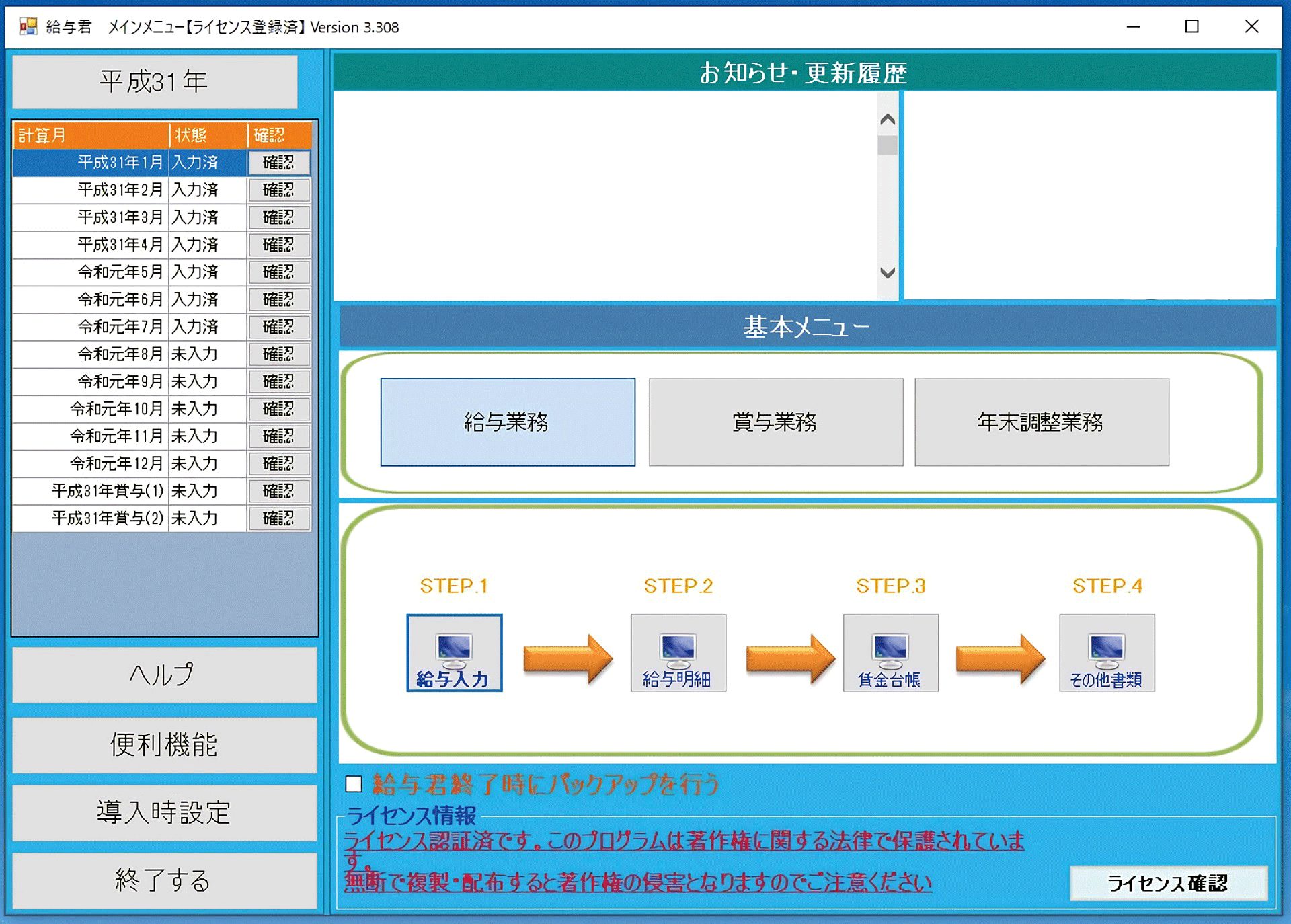Click 確認 for 平成31年4月
1291x924 pixels.
278,244
